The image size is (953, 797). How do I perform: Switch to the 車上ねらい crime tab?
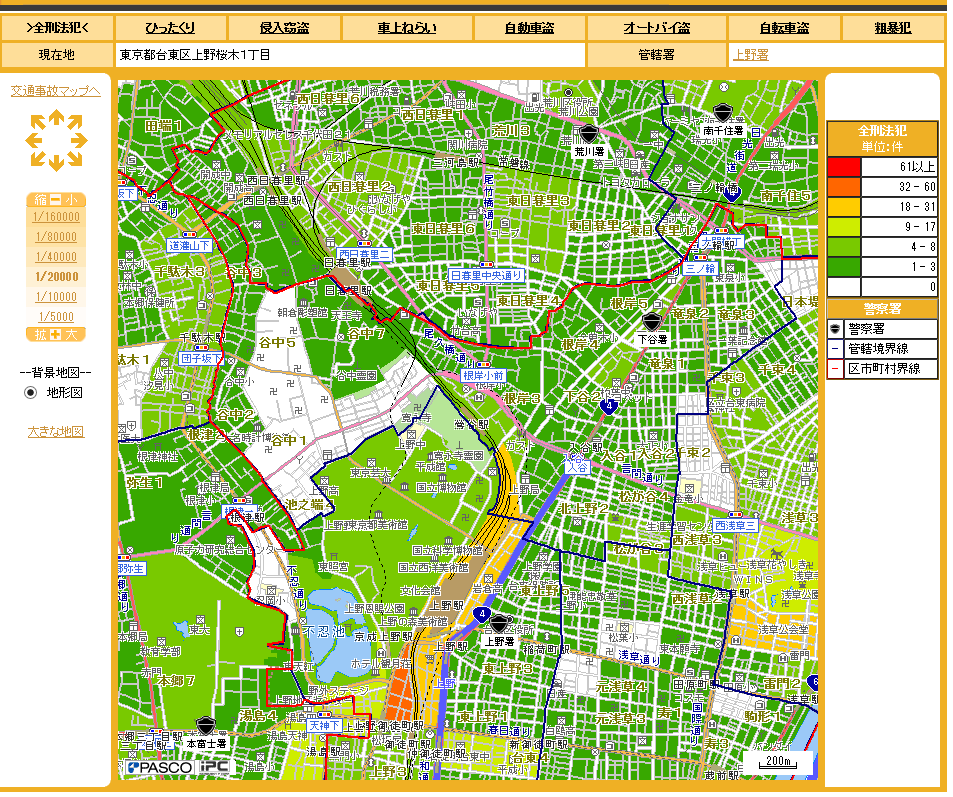(x=407, y=27)
